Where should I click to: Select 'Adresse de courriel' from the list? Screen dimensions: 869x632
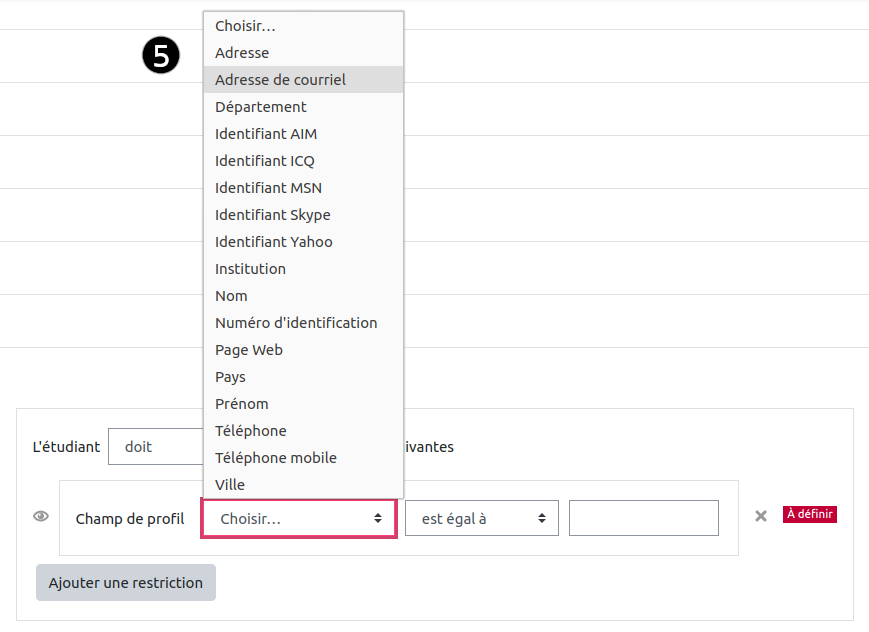281,80
